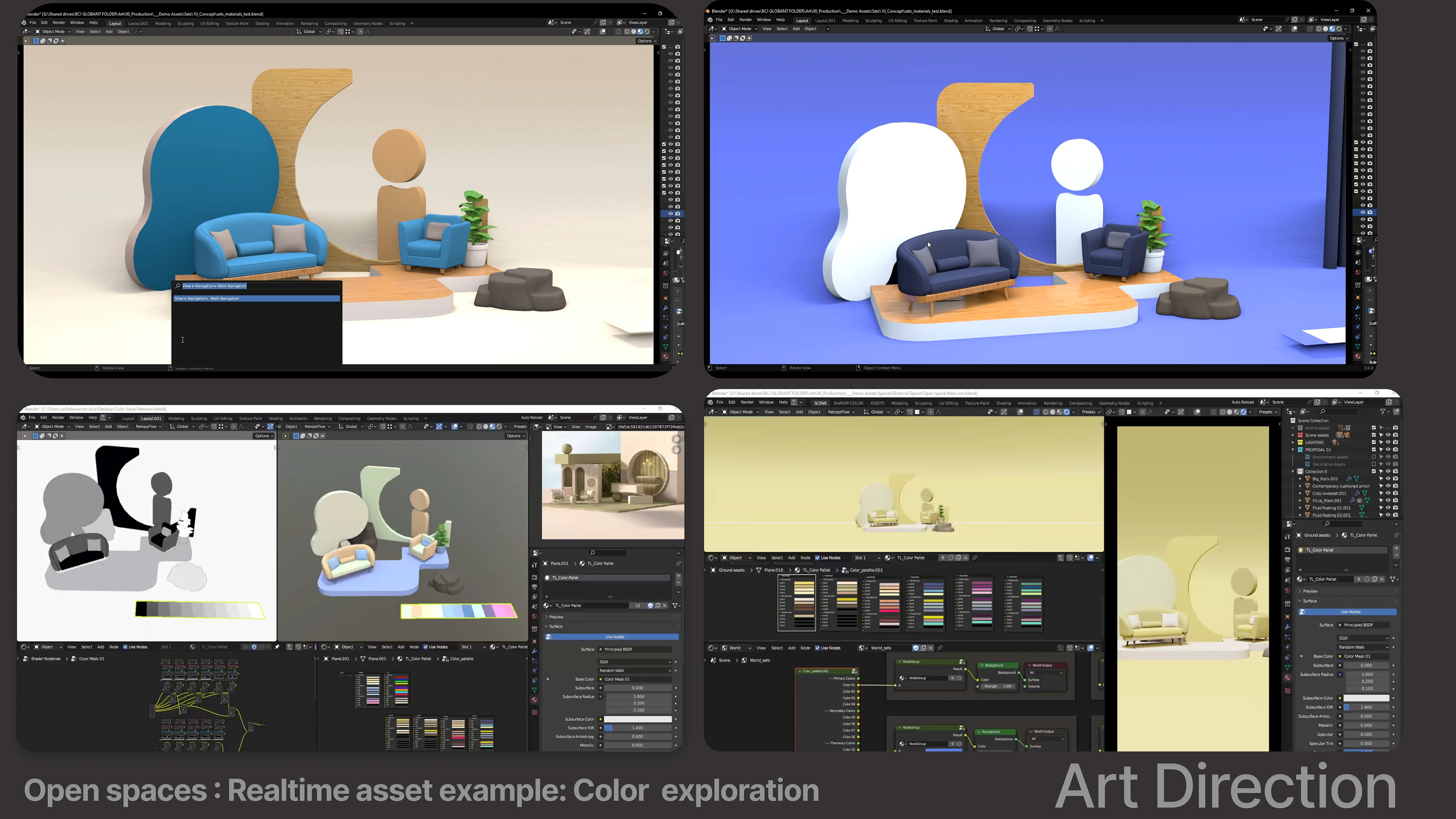
Task: Hide Scene assets collection with eye icon
Action: 1388,435
